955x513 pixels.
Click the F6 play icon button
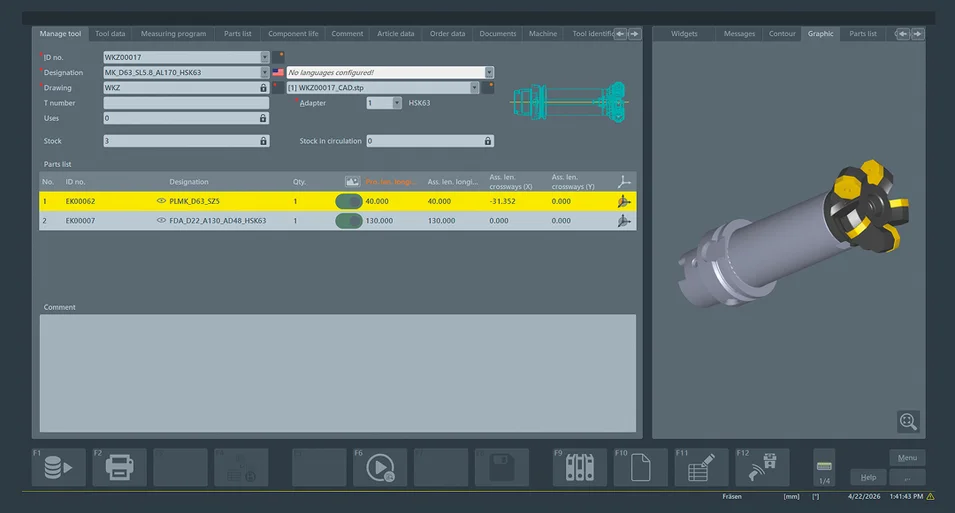[x=380, y=467]
